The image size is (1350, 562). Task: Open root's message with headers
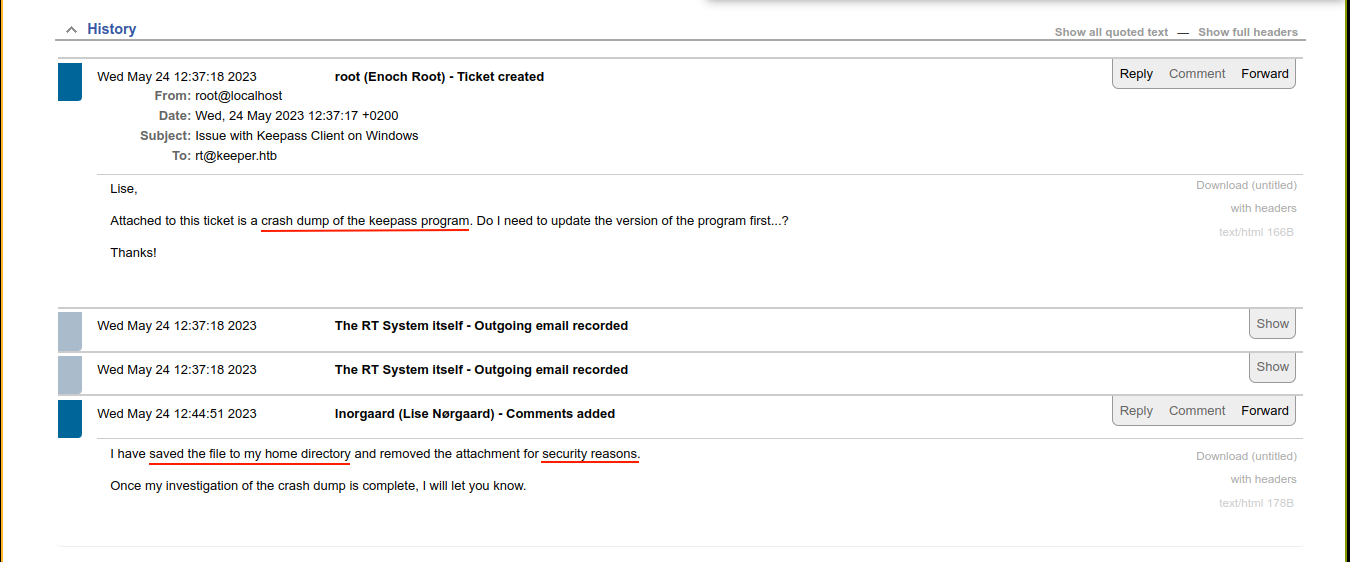[1263, 209]
